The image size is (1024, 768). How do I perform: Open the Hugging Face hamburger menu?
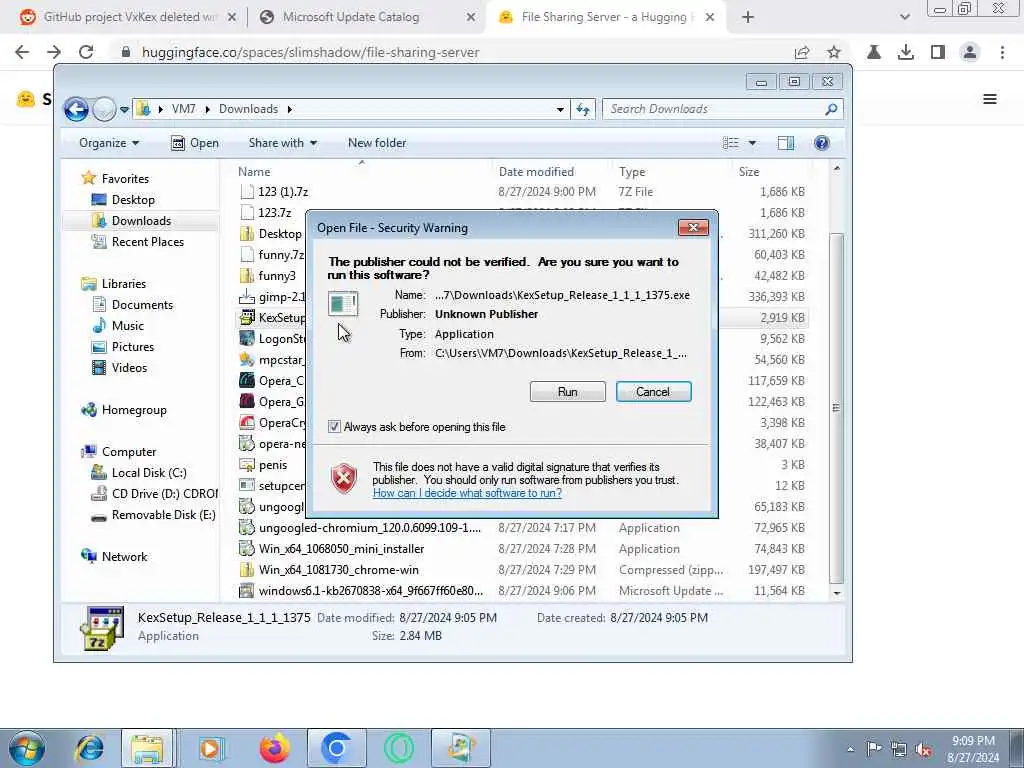[x=990, y=99]
